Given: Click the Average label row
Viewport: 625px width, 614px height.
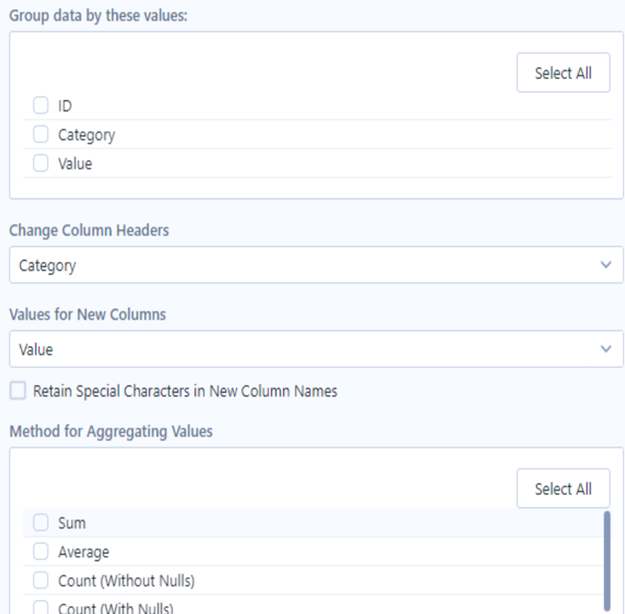Looking at the screenshot, I should coord(83,552).
